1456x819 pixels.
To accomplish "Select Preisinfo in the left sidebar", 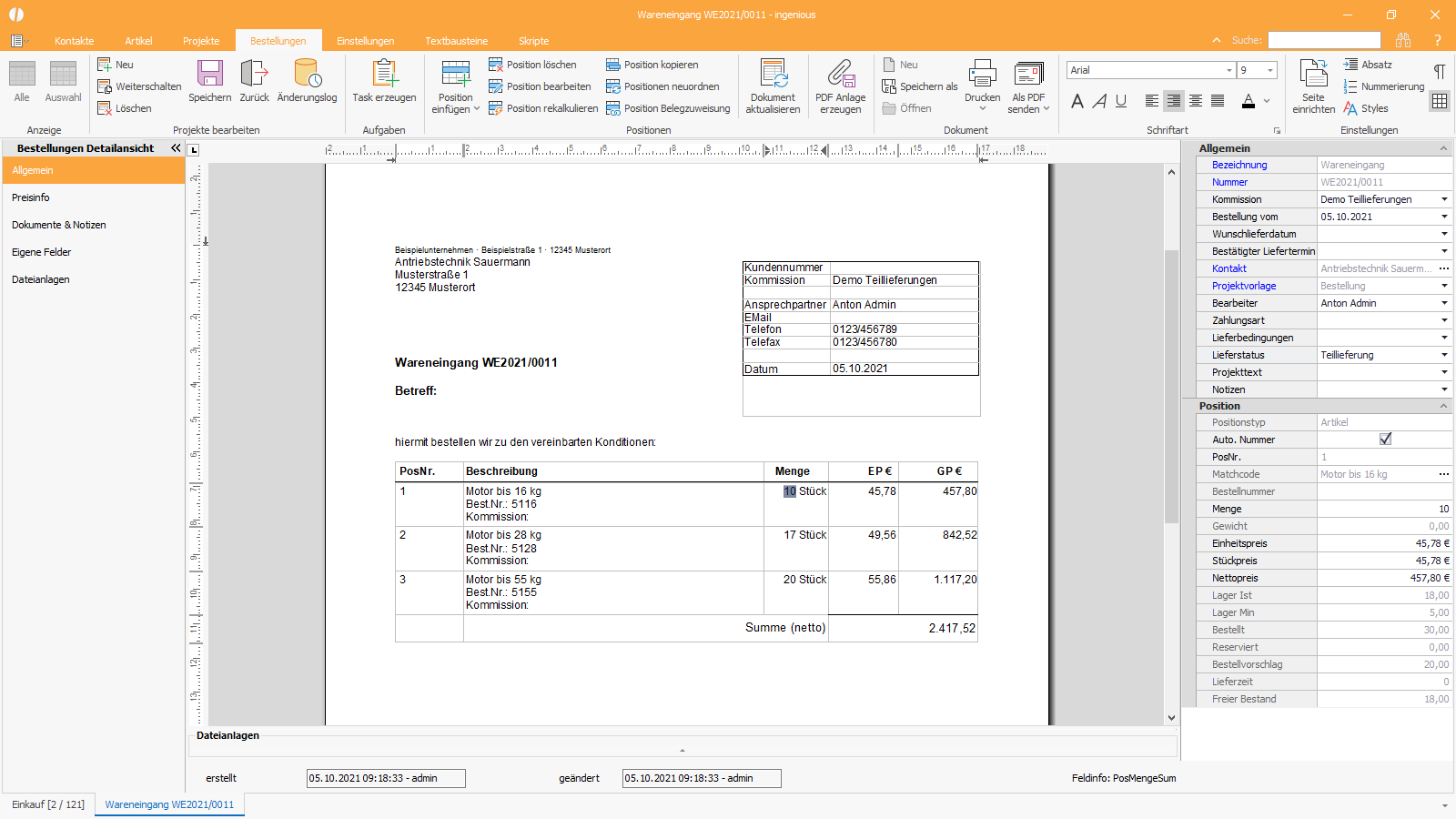I will tap(31, 197).
